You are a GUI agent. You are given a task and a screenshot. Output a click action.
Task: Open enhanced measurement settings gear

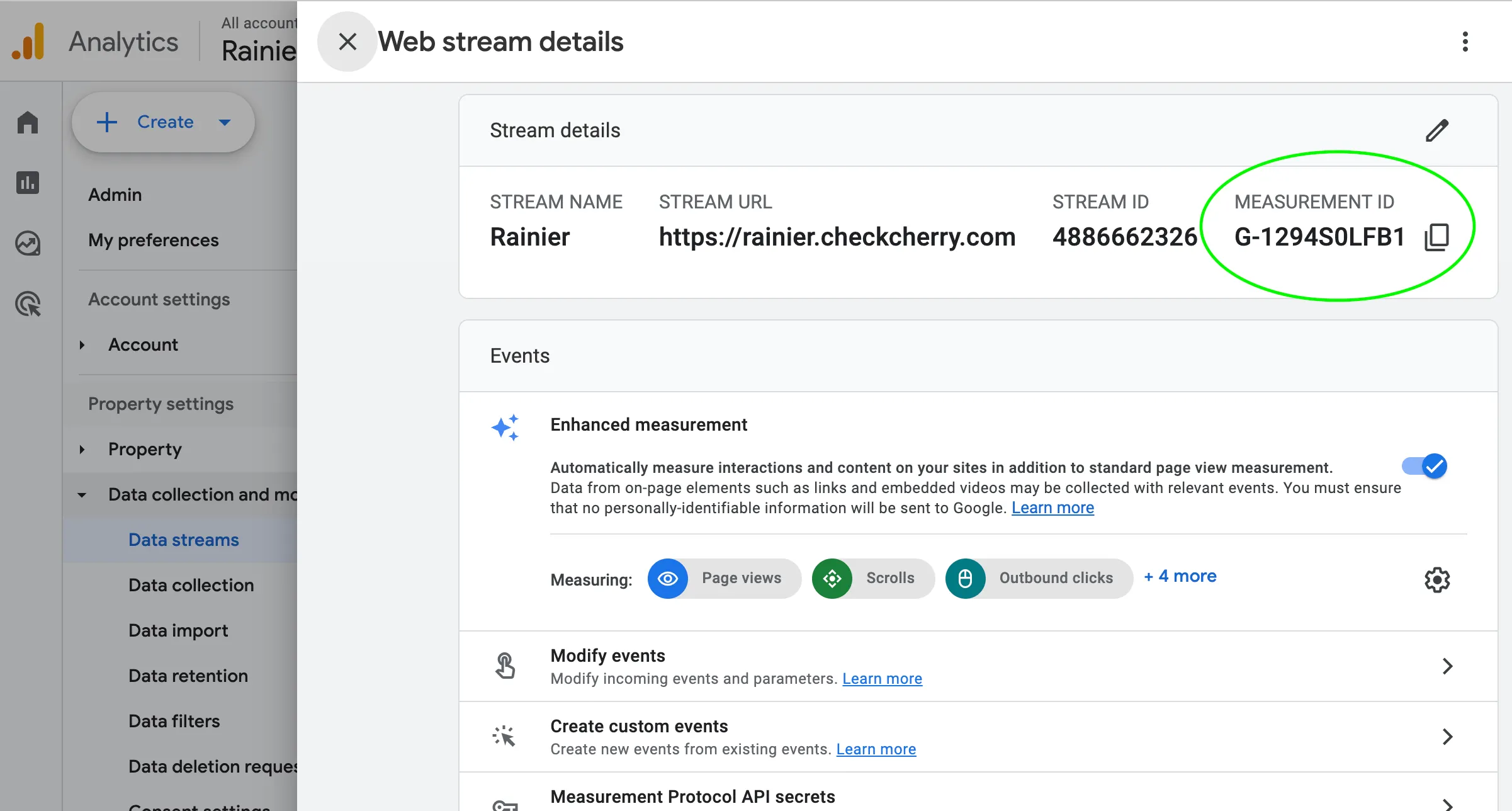pos(1437,579)
